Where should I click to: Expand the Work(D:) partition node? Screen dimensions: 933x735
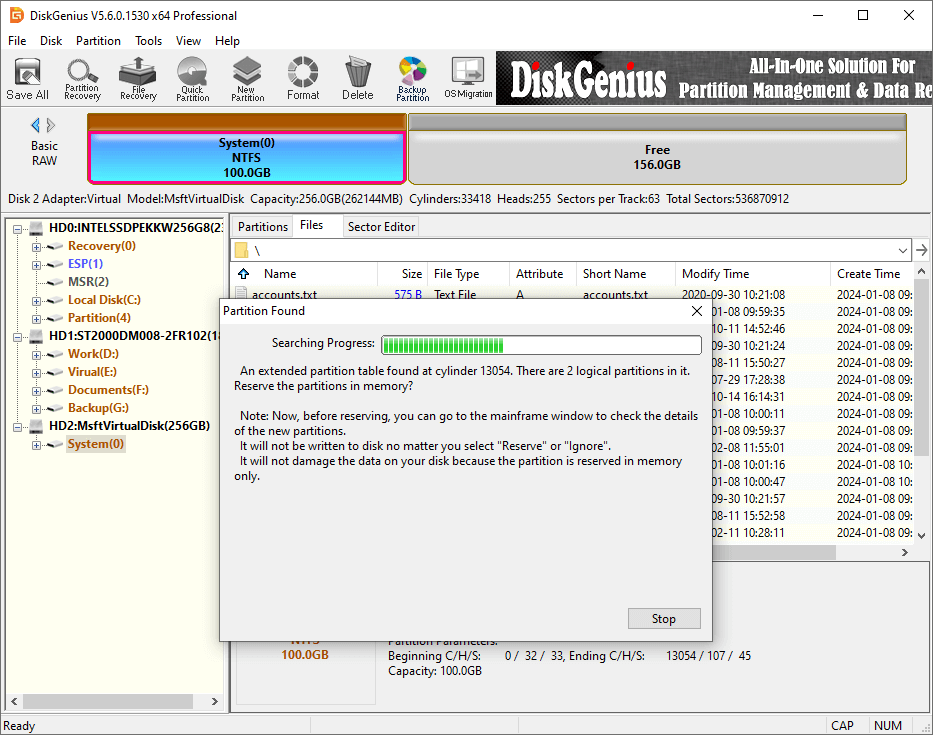click(36, 355)
